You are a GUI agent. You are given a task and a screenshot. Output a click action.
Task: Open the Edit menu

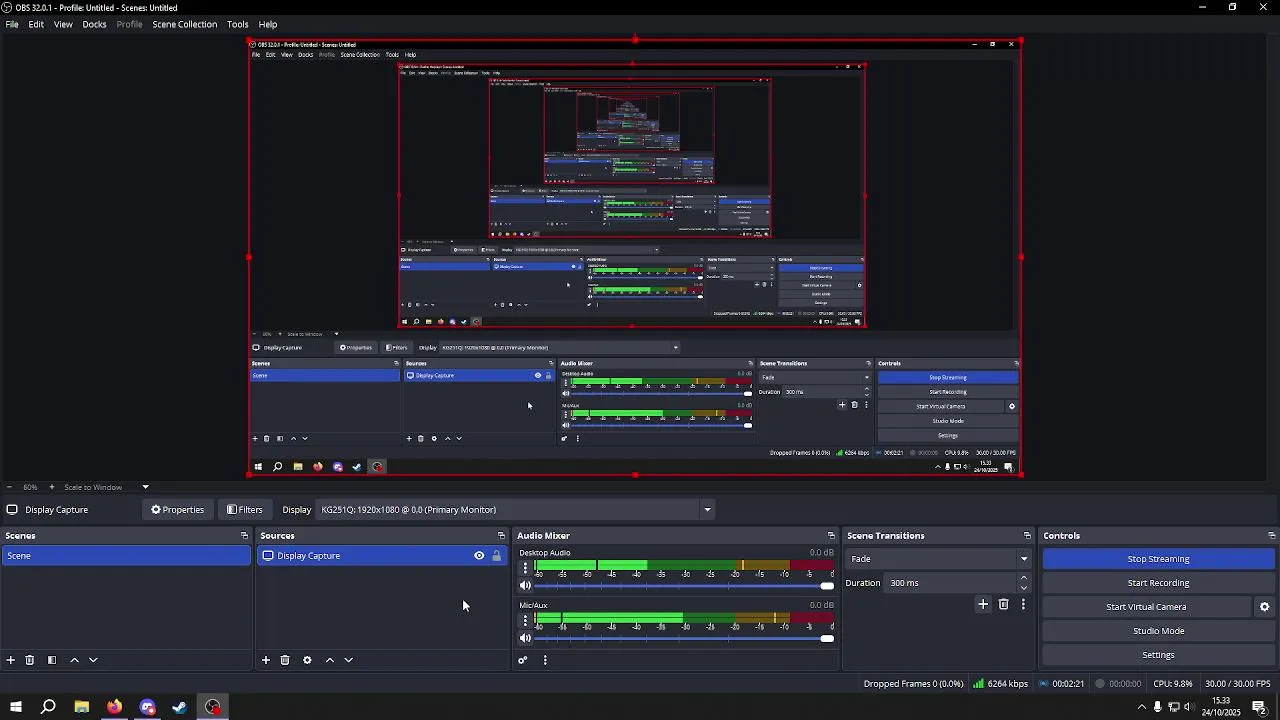(36, 24)
